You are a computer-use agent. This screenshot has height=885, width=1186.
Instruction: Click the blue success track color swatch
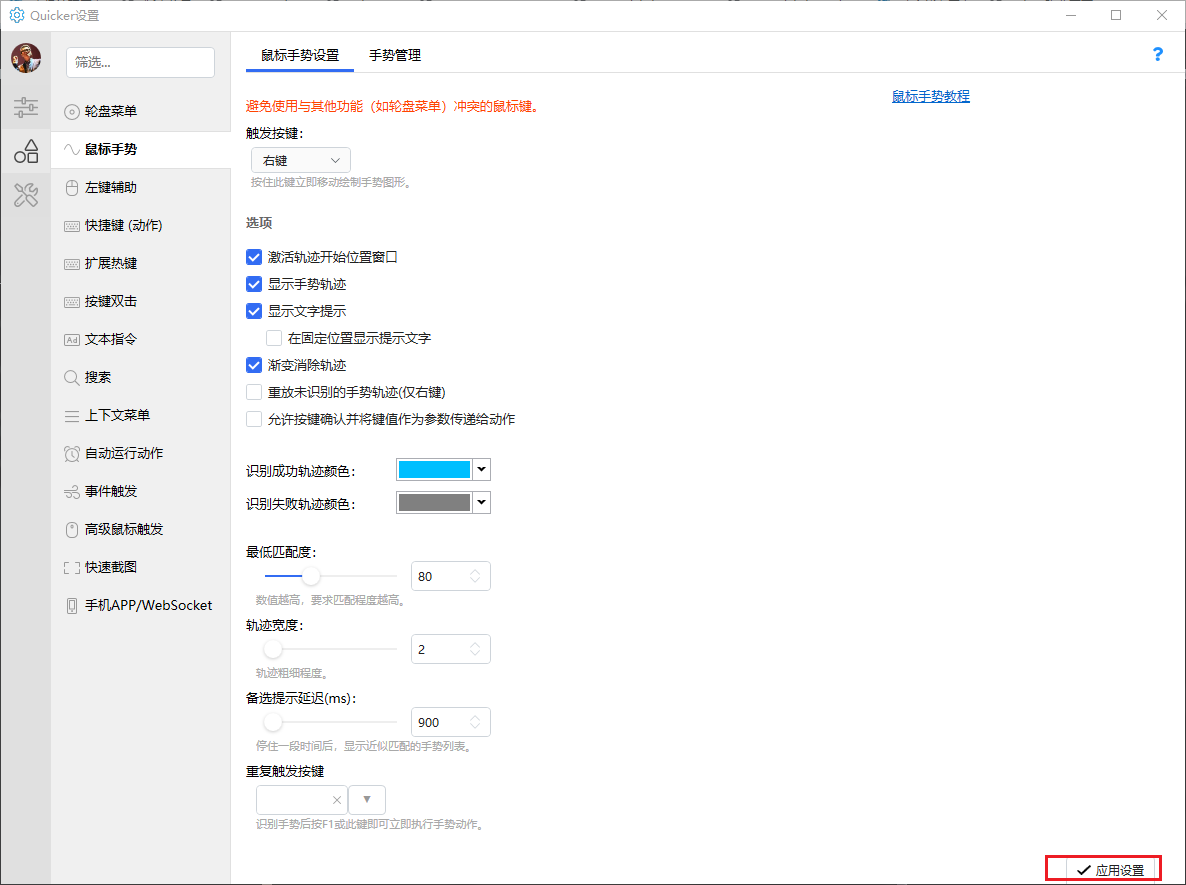click(x=434, y=470)
